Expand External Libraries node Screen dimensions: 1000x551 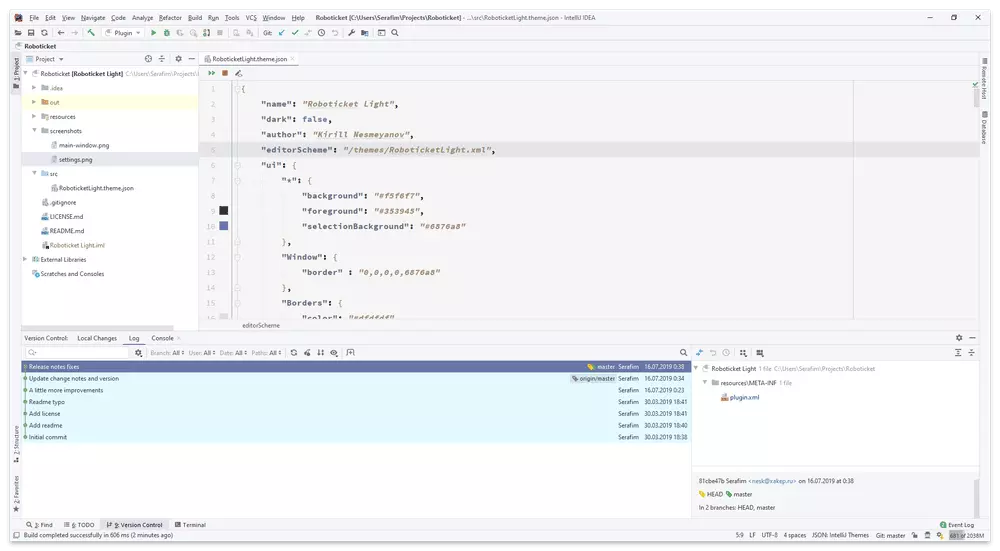(x=25, y=259)
